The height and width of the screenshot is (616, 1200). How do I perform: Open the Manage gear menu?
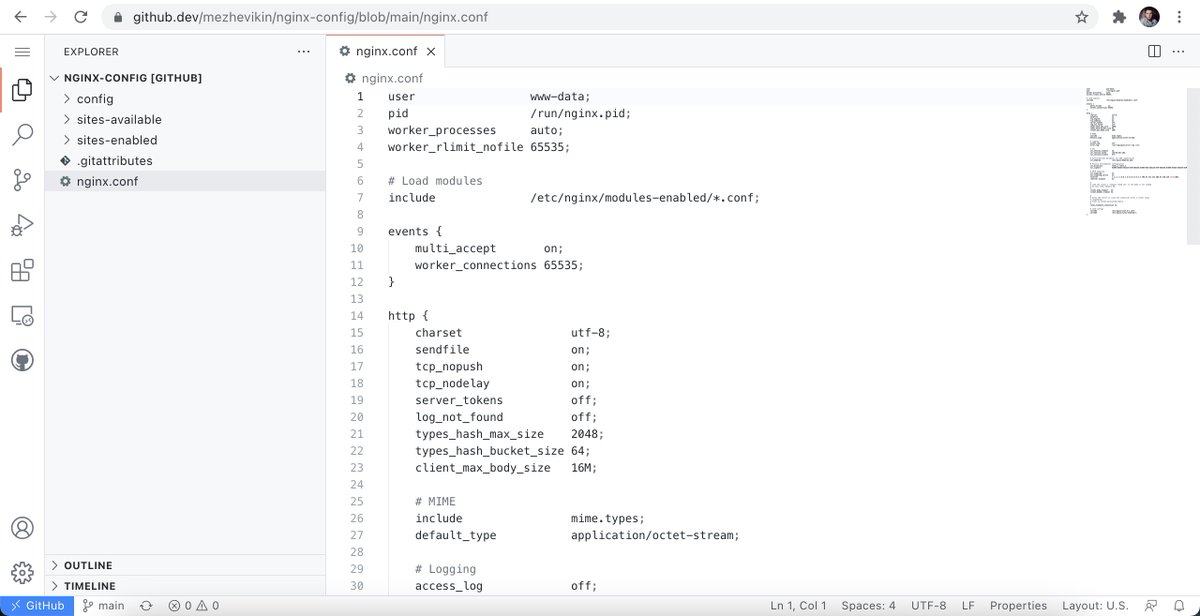point(22,573)
